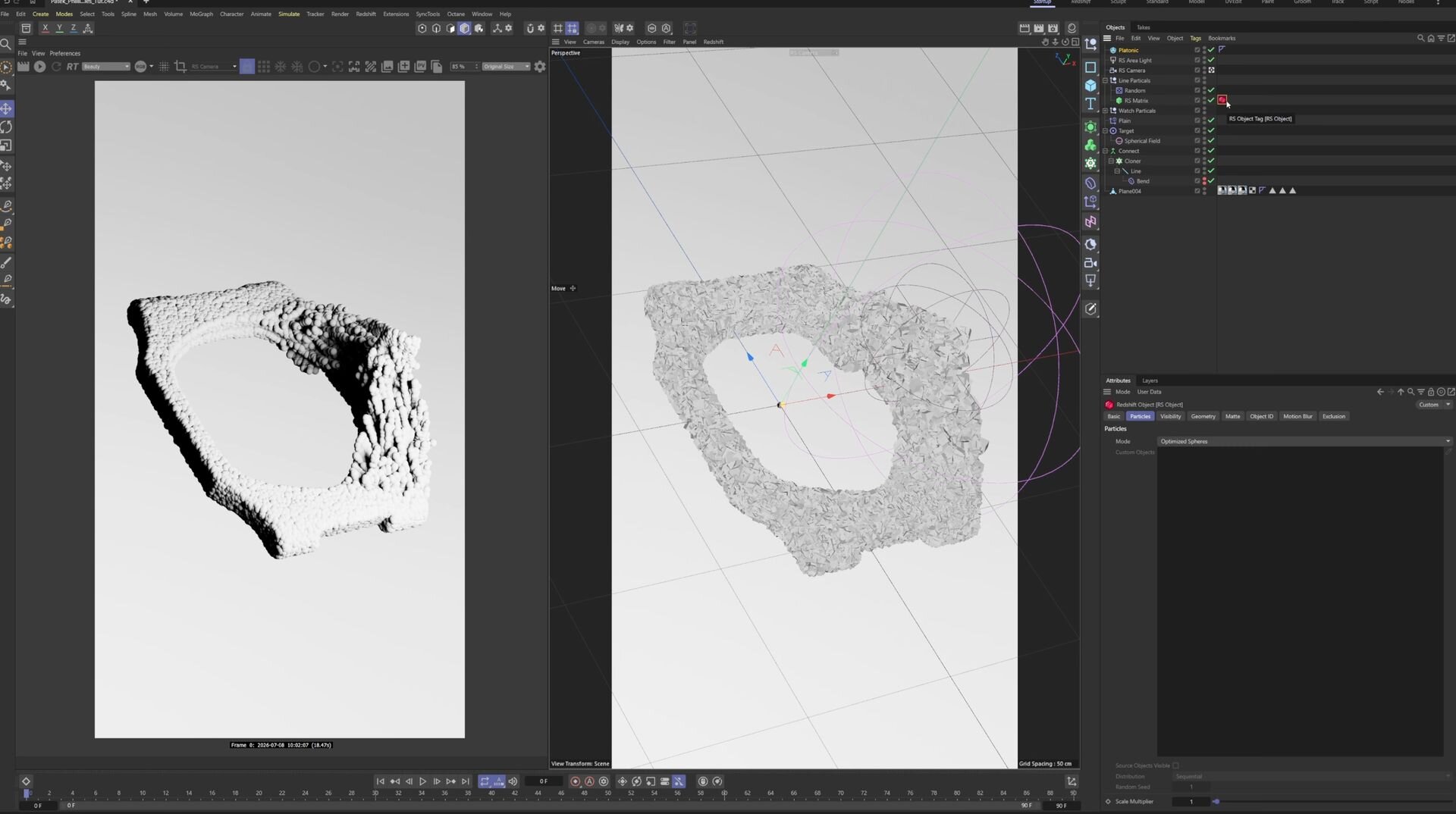Click the play forward button in timeline
This screenshot has width=1456, height=814.
click(x=422, y=781)
